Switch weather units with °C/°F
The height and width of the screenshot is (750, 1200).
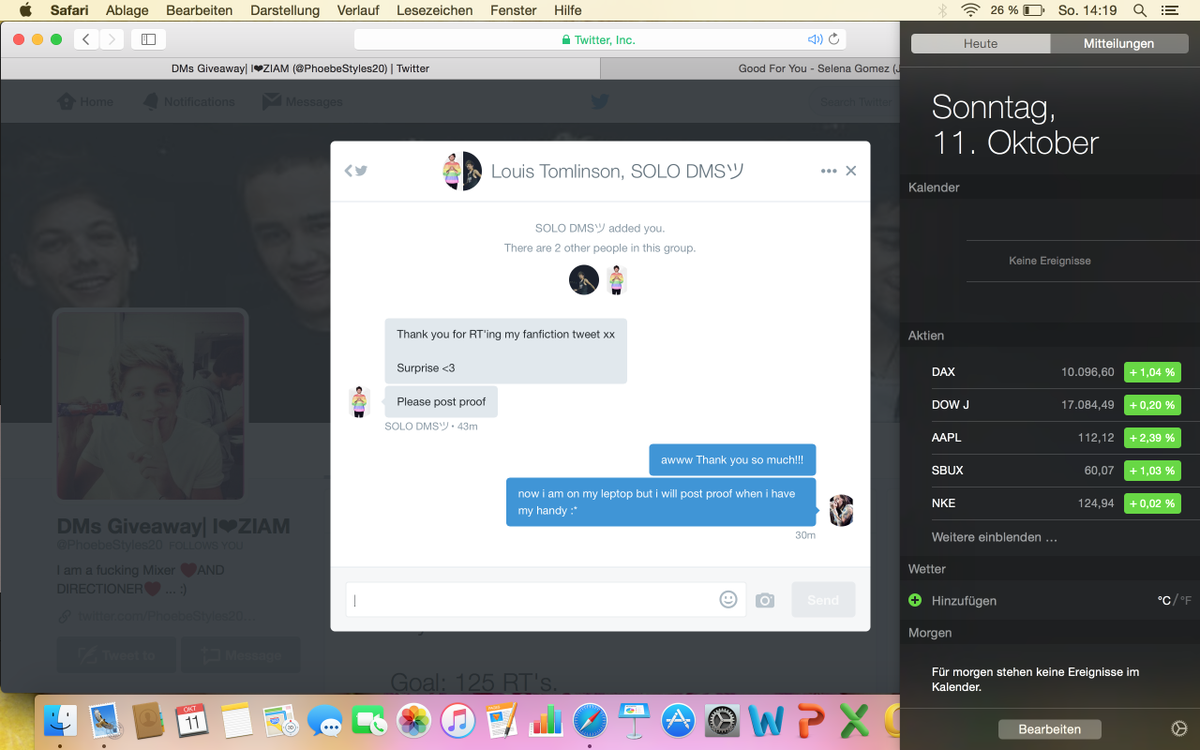tap(1174, 601)
